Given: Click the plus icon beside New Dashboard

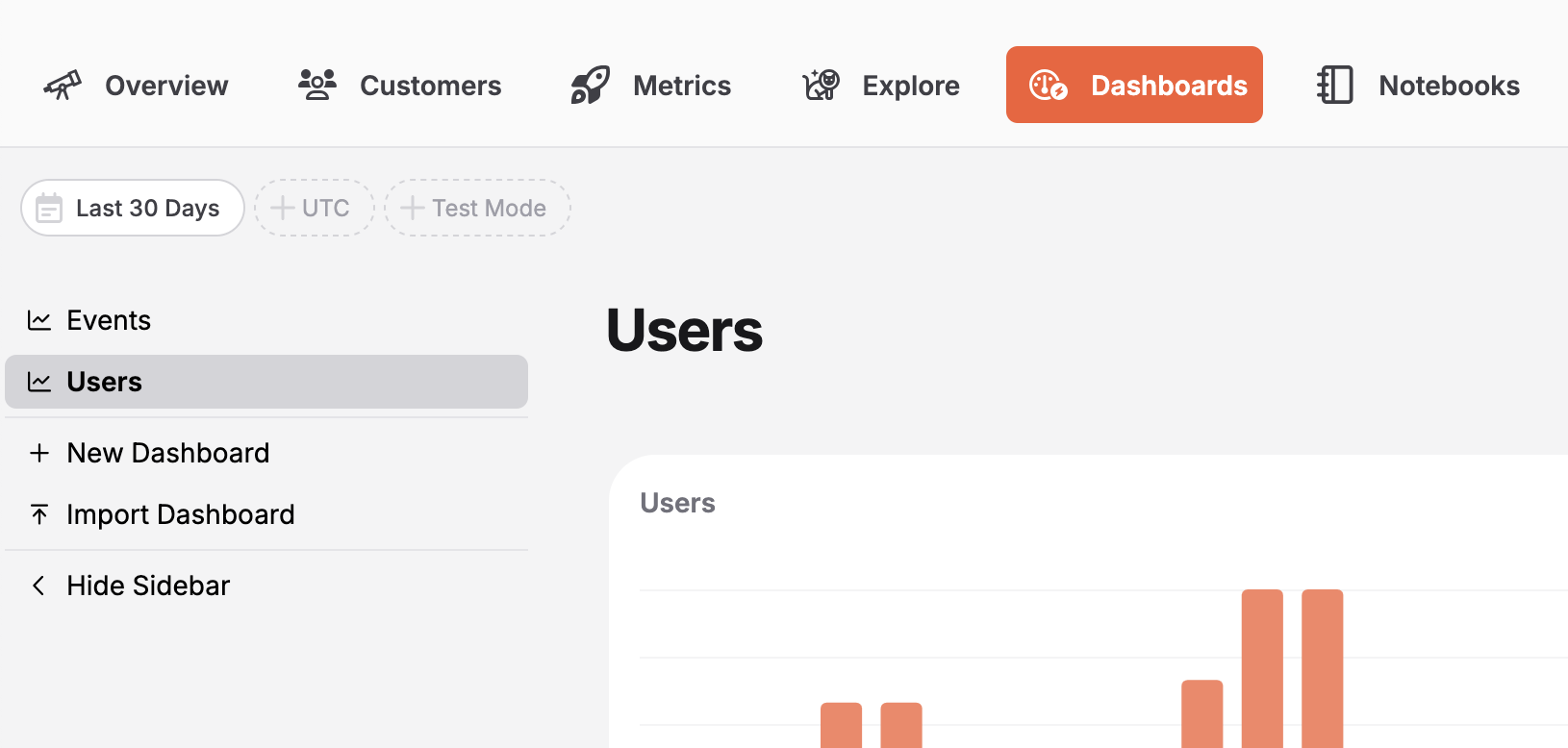Looking at the screenshot, I should pos(39,453).
